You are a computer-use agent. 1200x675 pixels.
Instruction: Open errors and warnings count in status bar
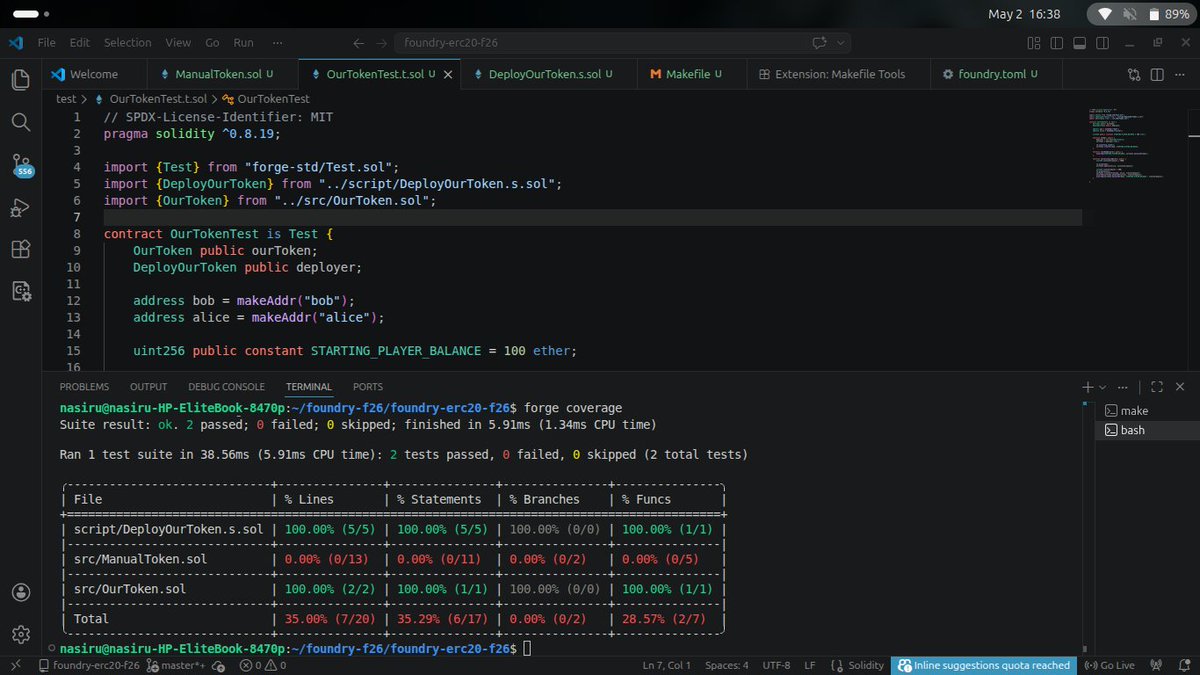pyautogui.click(x=263, y=665)
